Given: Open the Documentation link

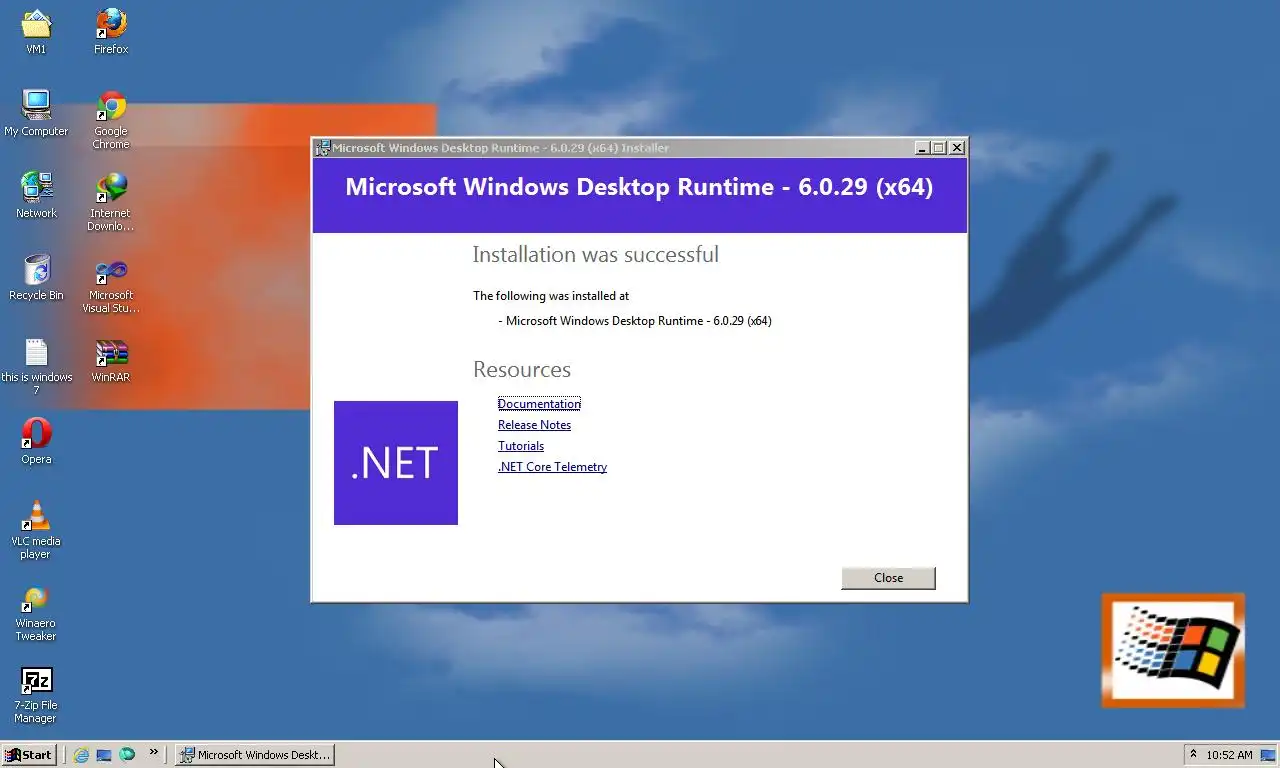Looking at the screenshot, I should [x=539, y=404].
